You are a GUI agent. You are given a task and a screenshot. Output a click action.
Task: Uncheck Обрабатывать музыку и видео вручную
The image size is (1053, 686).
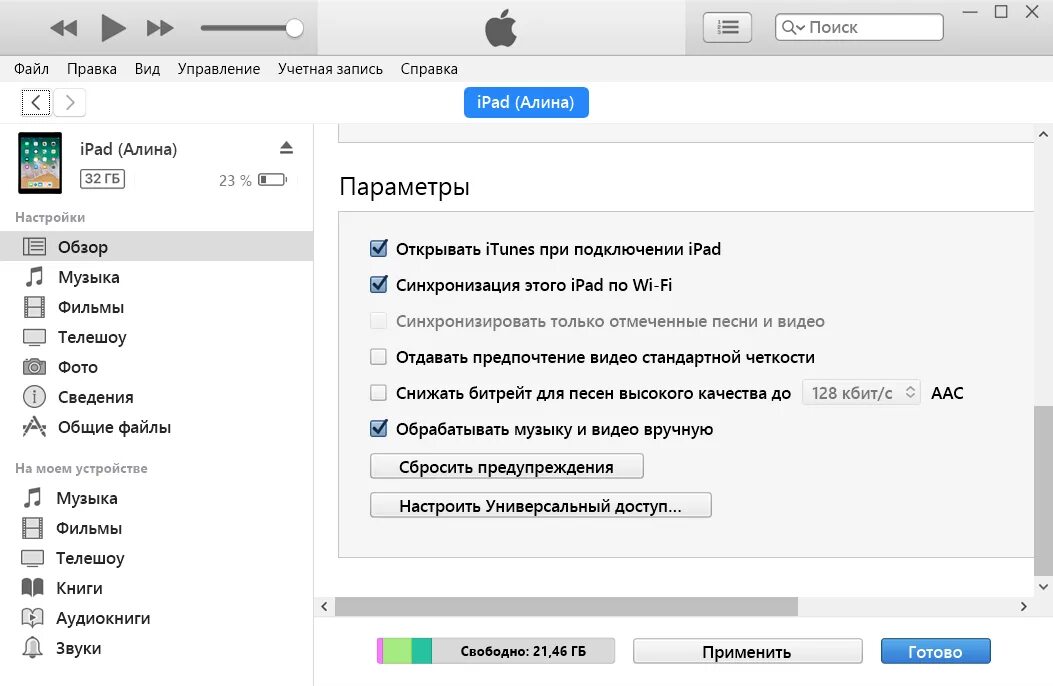coord(378,428)
